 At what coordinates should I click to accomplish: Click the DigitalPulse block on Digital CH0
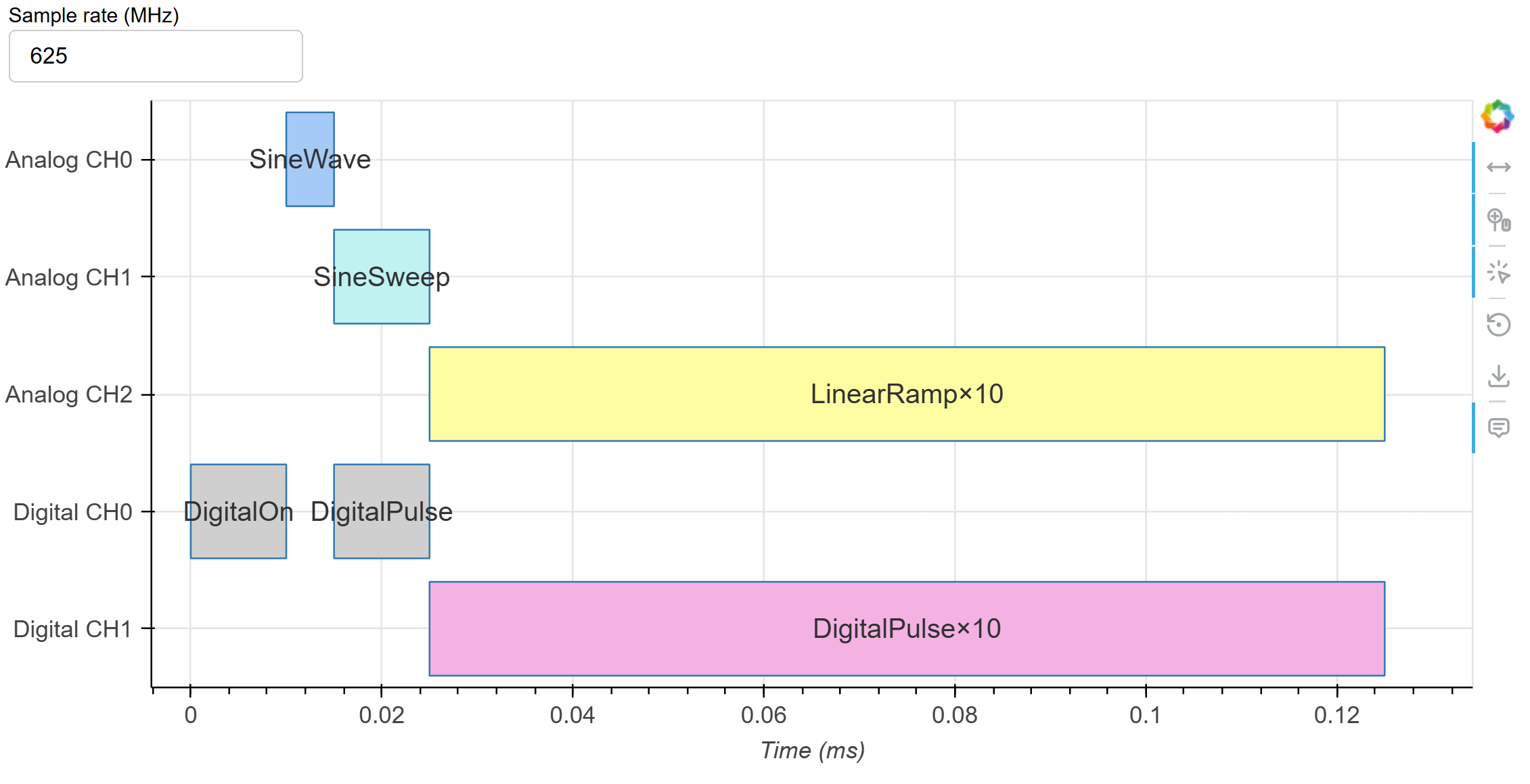[x=381, y=511]
